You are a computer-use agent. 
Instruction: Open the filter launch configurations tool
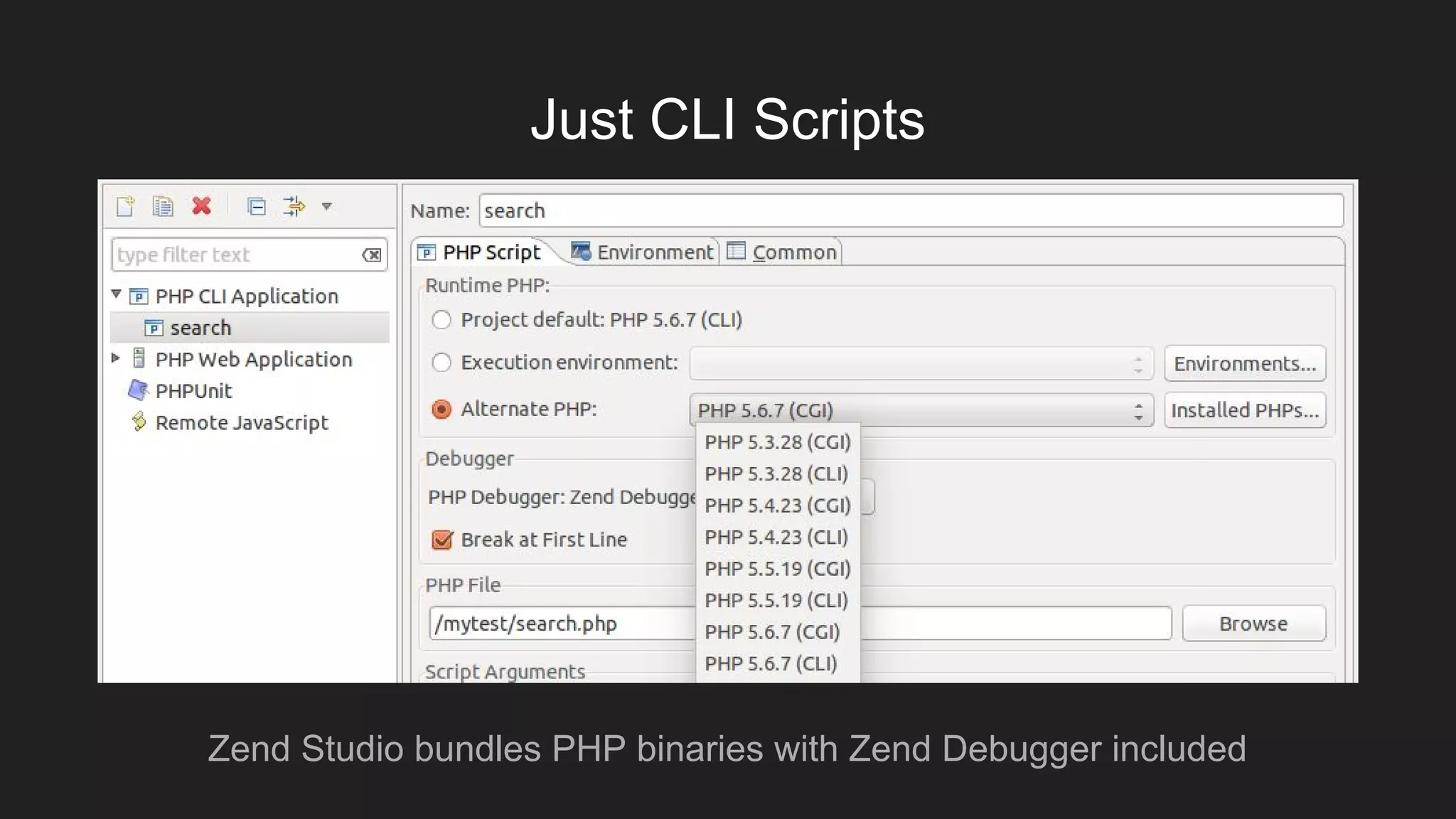pos(294,206)
